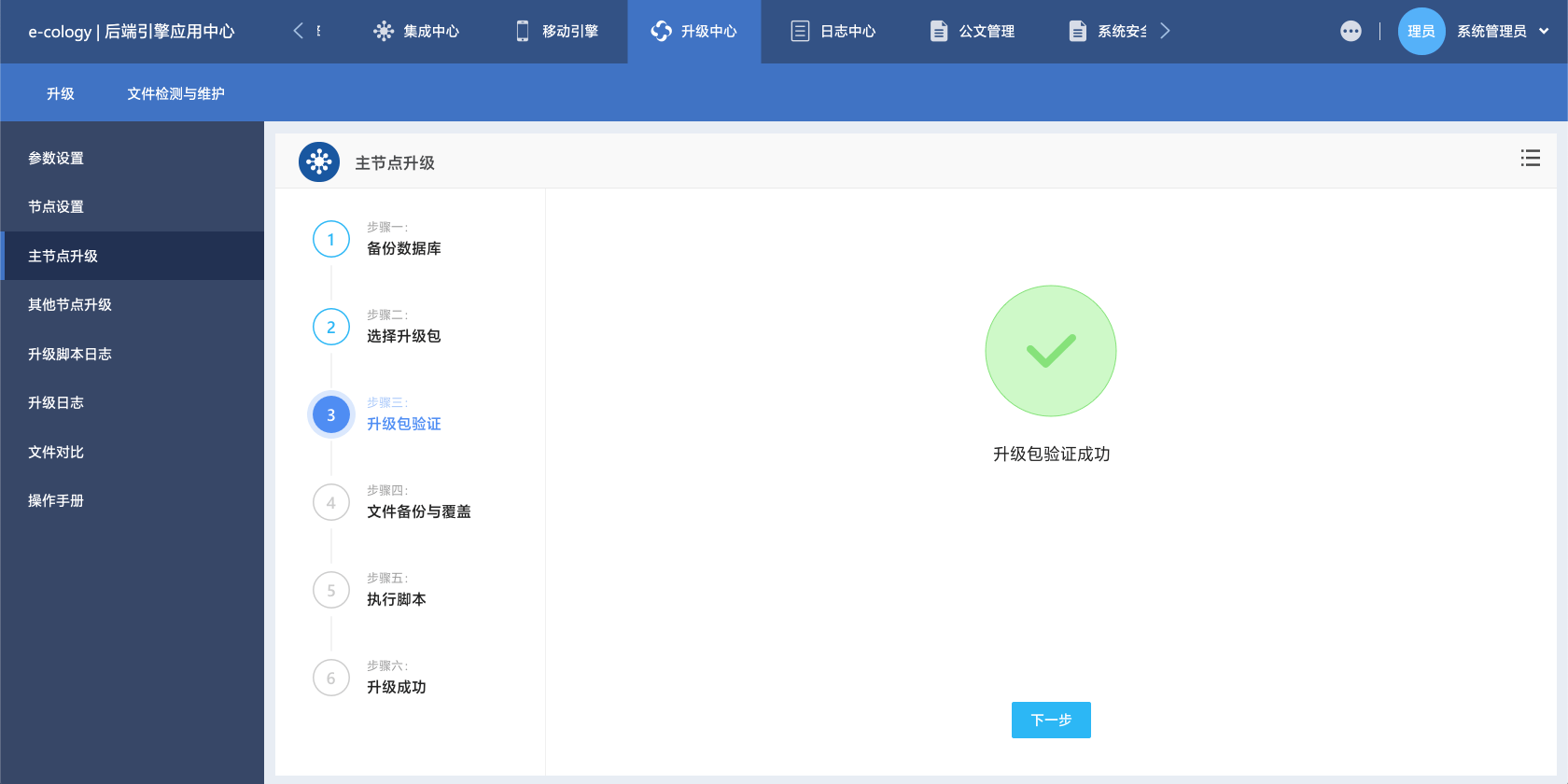The width and height of the screenshot is (1568, 784).
Task: Click step 3 circle for 升级包验证
Action: coord(331,414)
